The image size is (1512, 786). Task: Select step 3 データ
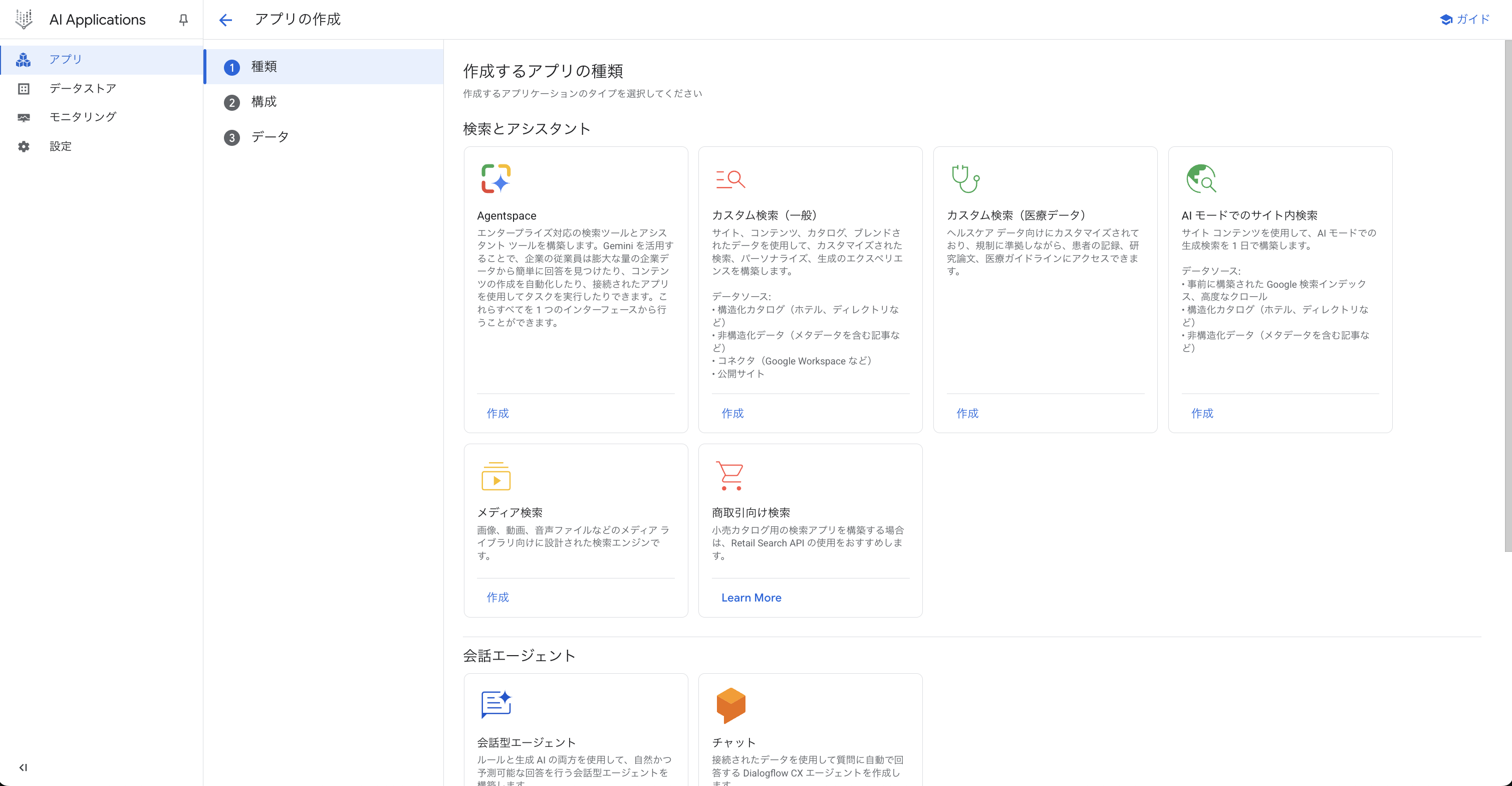pyautogui.click(x=270, y=137)
